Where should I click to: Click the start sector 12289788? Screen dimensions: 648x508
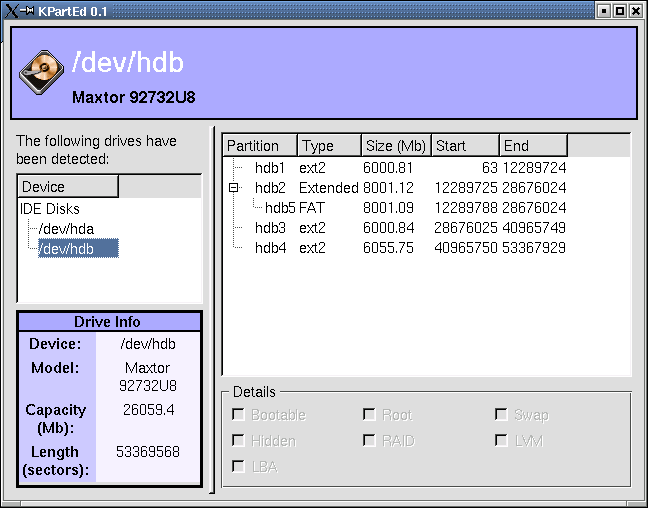coord(466,208)
